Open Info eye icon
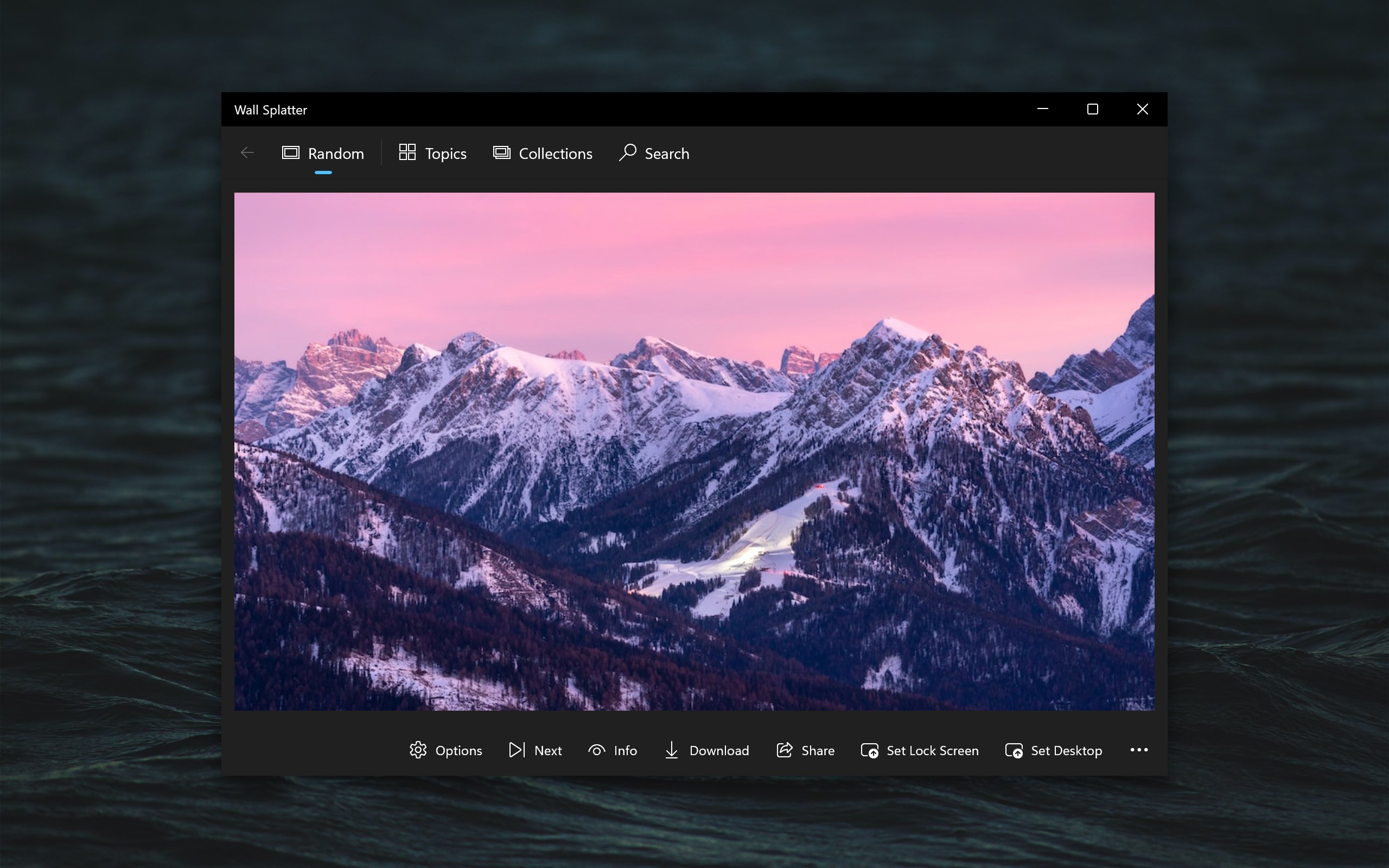 [x=597, y=750]
